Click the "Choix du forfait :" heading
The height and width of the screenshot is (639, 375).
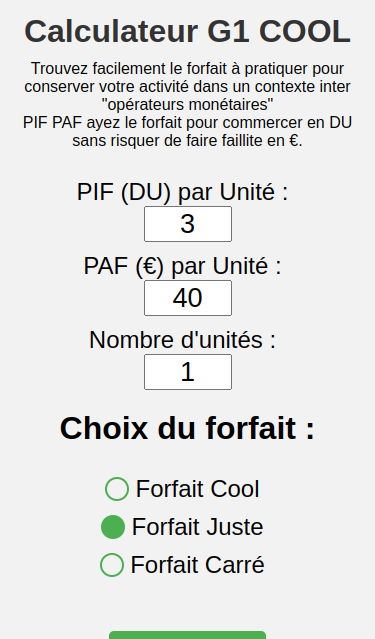point(188,428)
